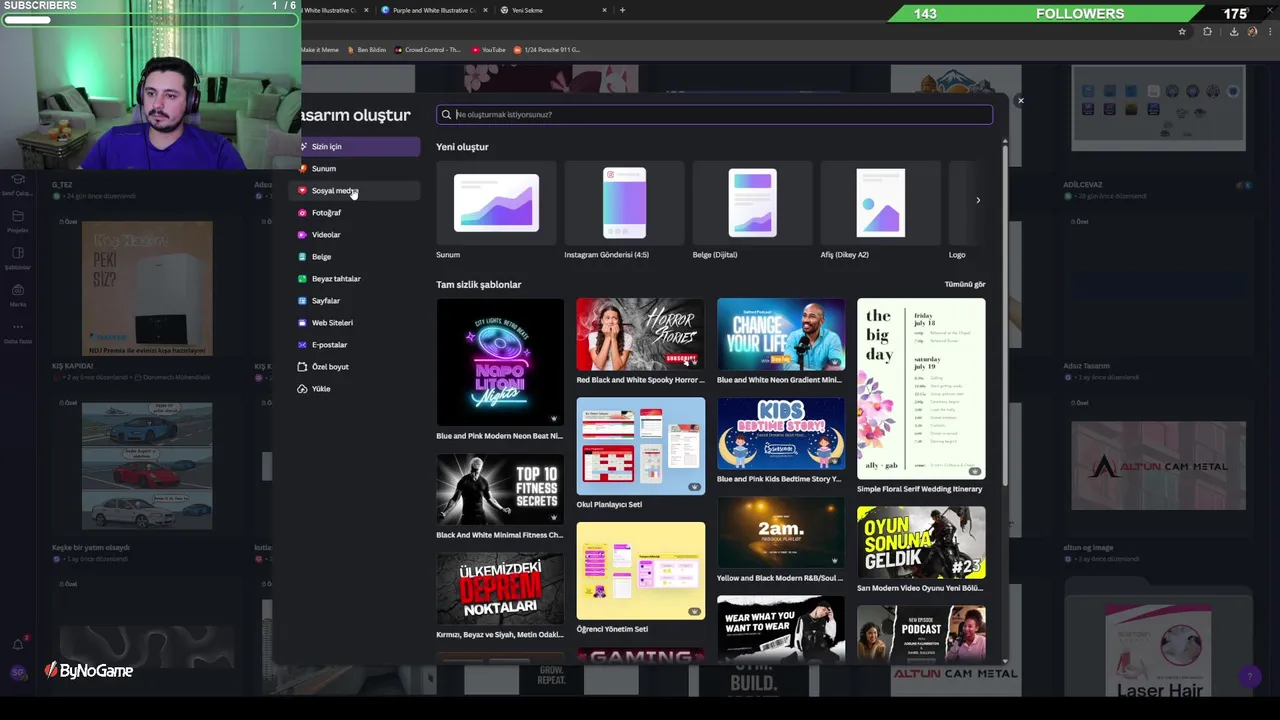The image size is (1280, 720).
Task: Click the E-postalar category icon
Action: pos(302,345)
